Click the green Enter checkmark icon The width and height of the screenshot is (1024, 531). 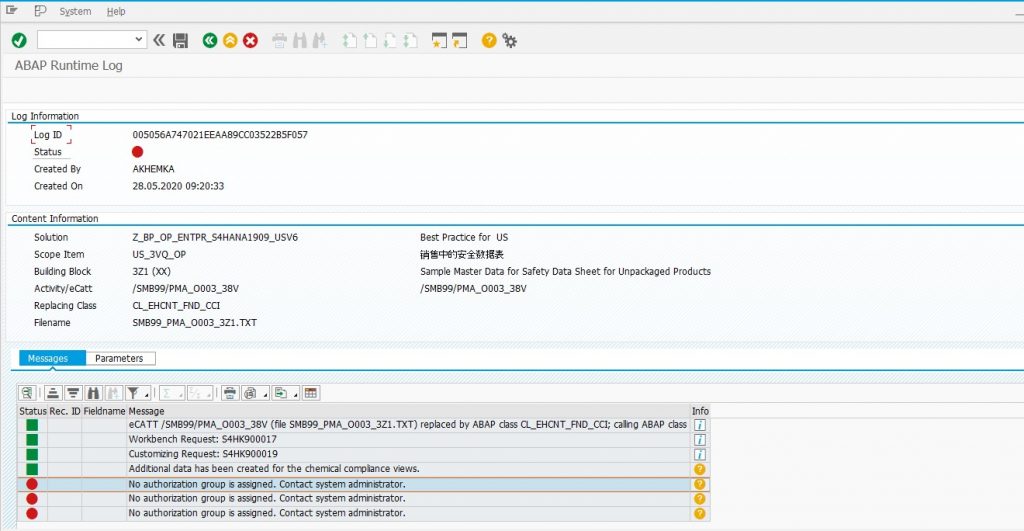pyautogui.click(x=19, y=40)
